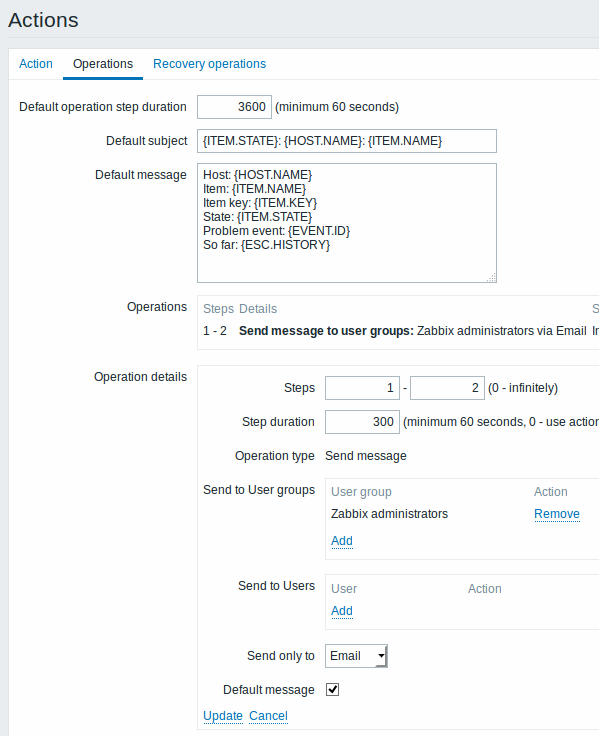599x736 pixels.
Task: Select the 1 - 2 Send message operation row
Action: [x=400, y=331]
